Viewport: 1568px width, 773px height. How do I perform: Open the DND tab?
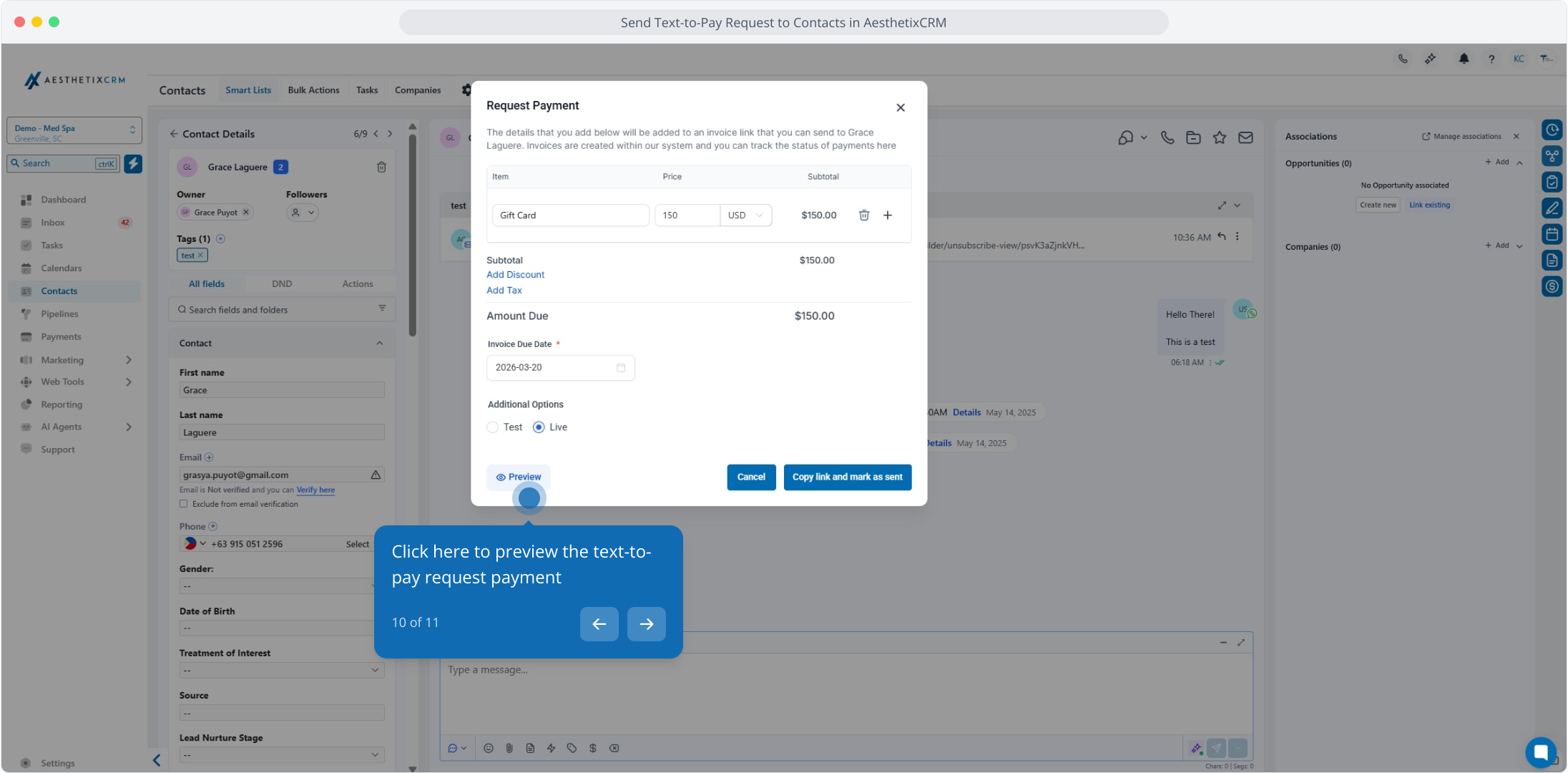pyautogui.click(x=282, y=284)
